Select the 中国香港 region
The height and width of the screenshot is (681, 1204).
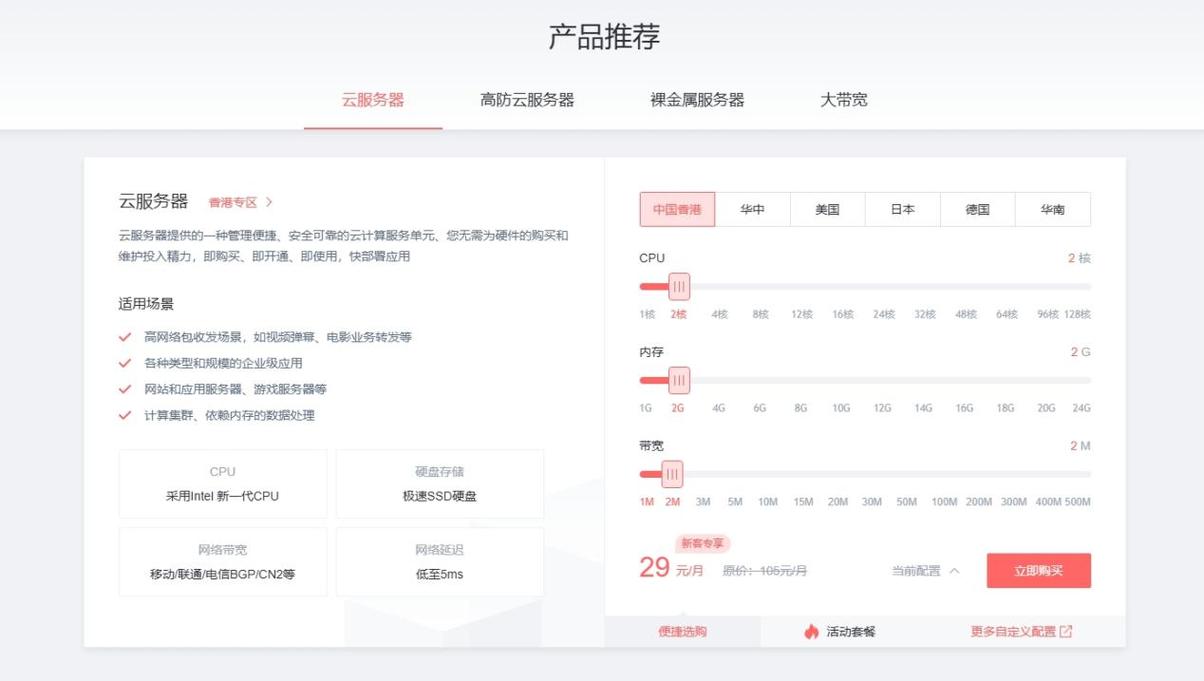coord(677,209)
